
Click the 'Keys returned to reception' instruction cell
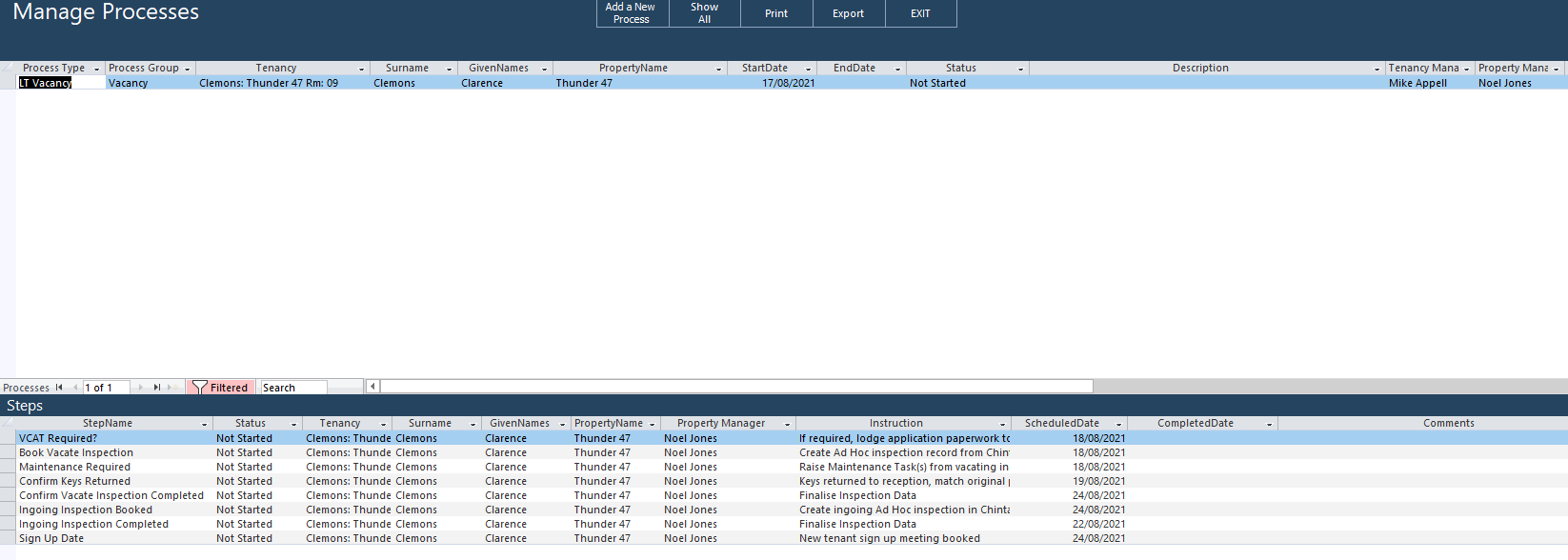point(903,481)
